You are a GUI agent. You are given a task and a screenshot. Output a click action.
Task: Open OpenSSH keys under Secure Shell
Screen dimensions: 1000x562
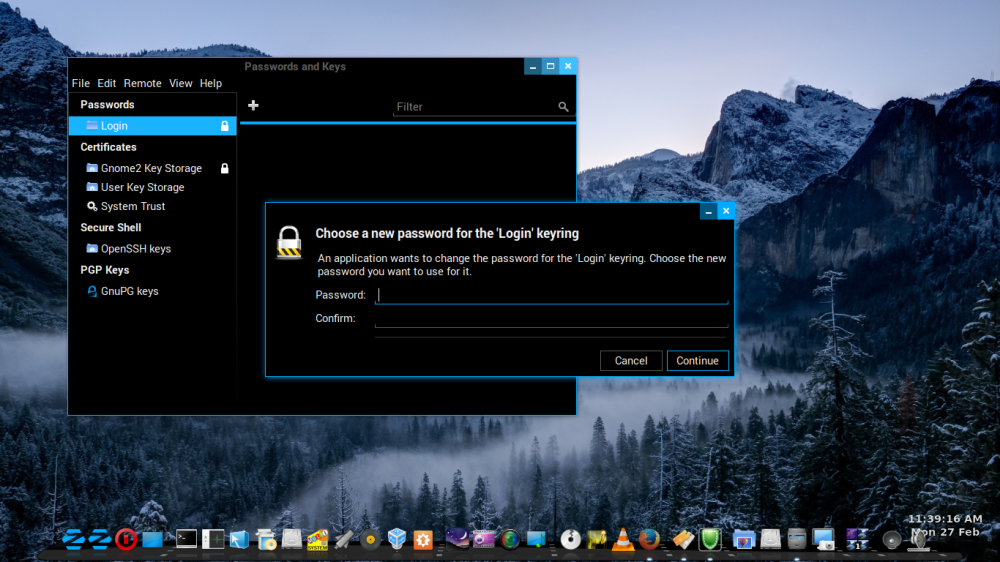(135, 248)
